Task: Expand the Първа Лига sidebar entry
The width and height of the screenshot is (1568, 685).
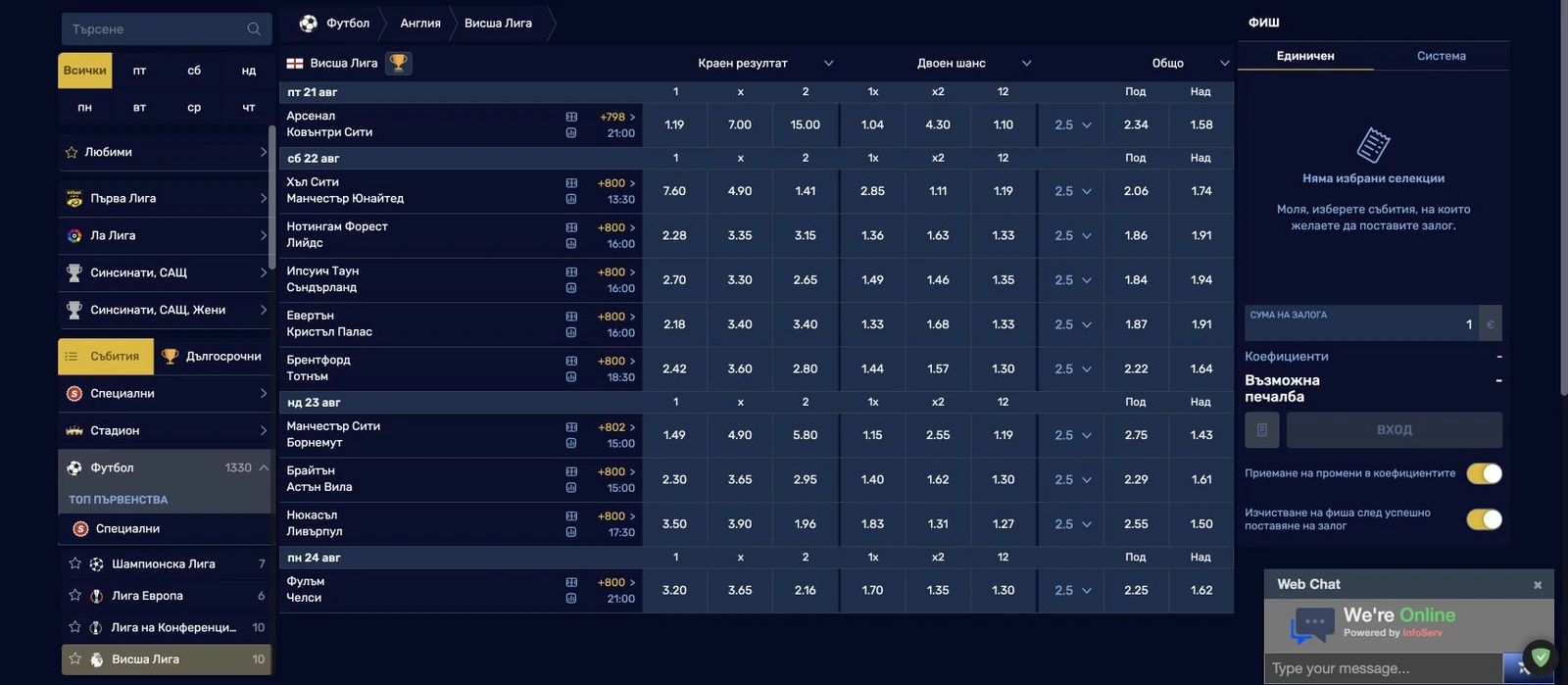Action: click(165, 198)
